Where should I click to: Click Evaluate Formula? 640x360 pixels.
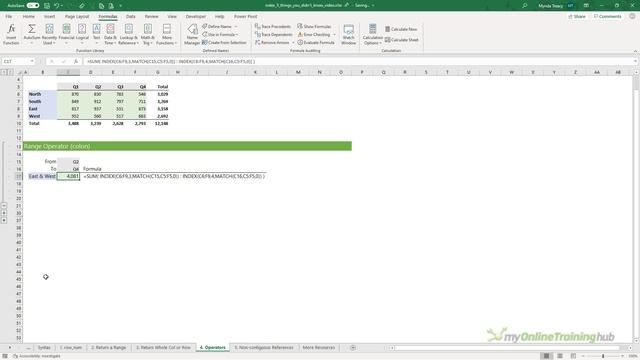pyautogui.click(x=316, y=42)
